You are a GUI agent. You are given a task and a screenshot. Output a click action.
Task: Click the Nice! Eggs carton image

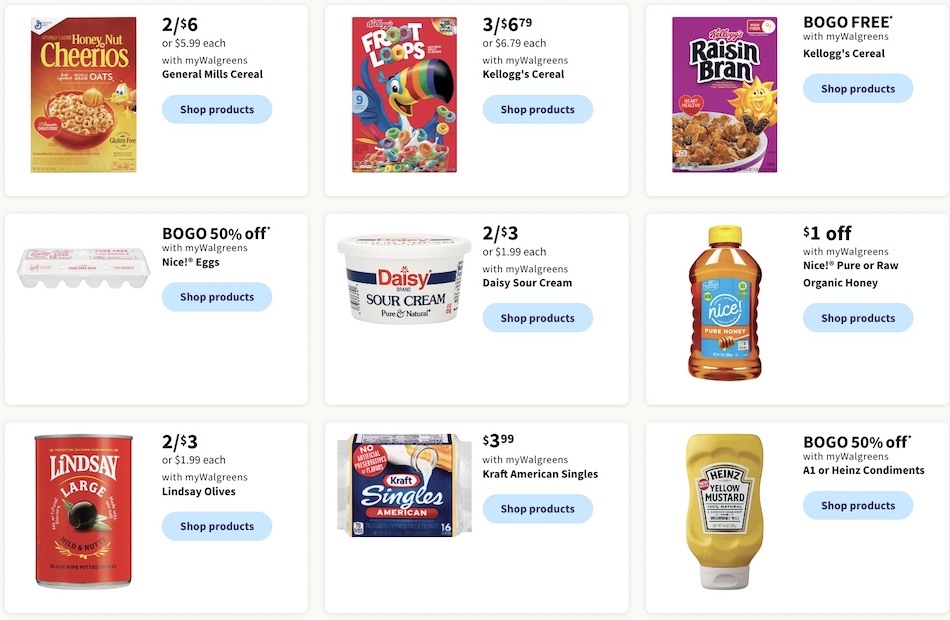click(x=84, y=267)
